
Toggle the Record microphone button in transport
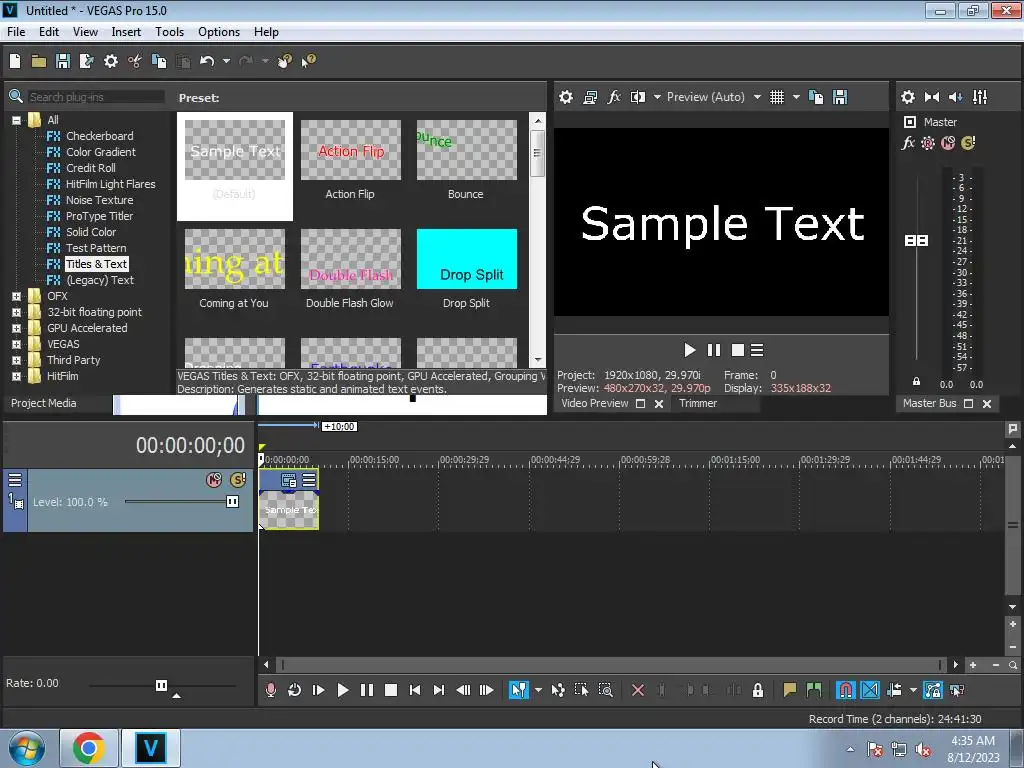point(270,690)
